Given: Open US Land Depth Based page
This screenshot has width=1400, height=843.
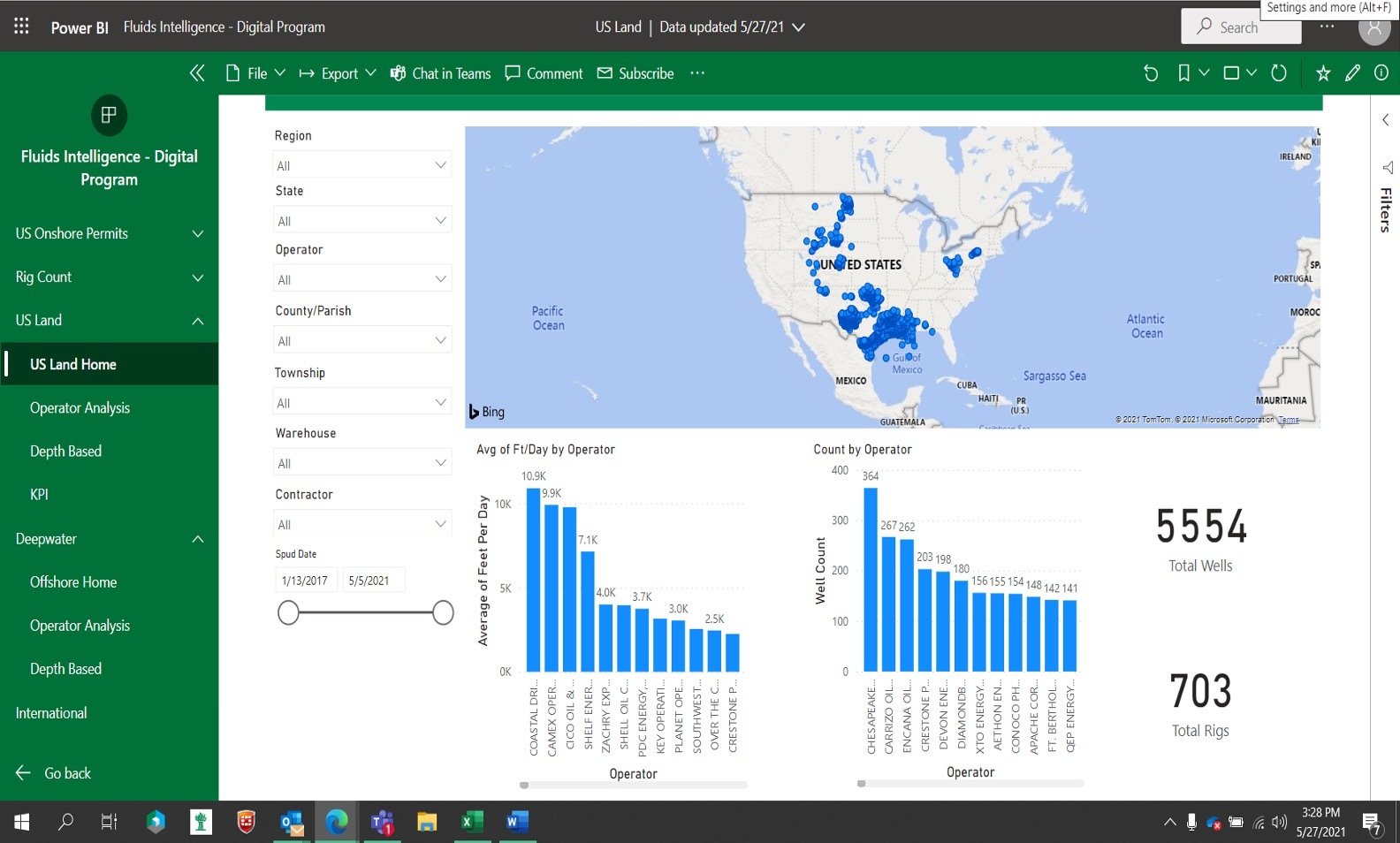Looking at the screenshot, I should [x=109, y=451].
